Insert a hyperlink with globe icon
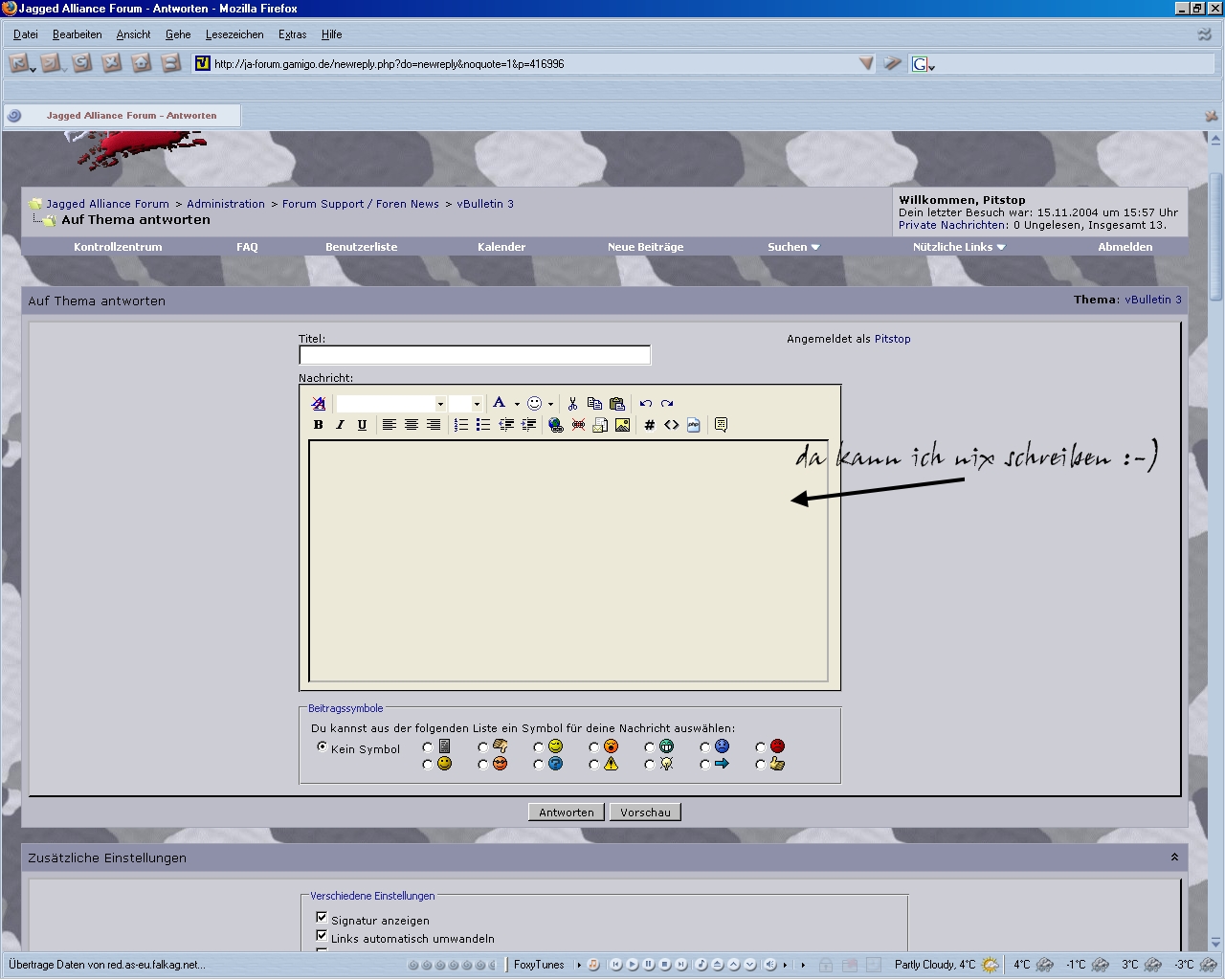The image size is (1225, 980). (555, 425)
